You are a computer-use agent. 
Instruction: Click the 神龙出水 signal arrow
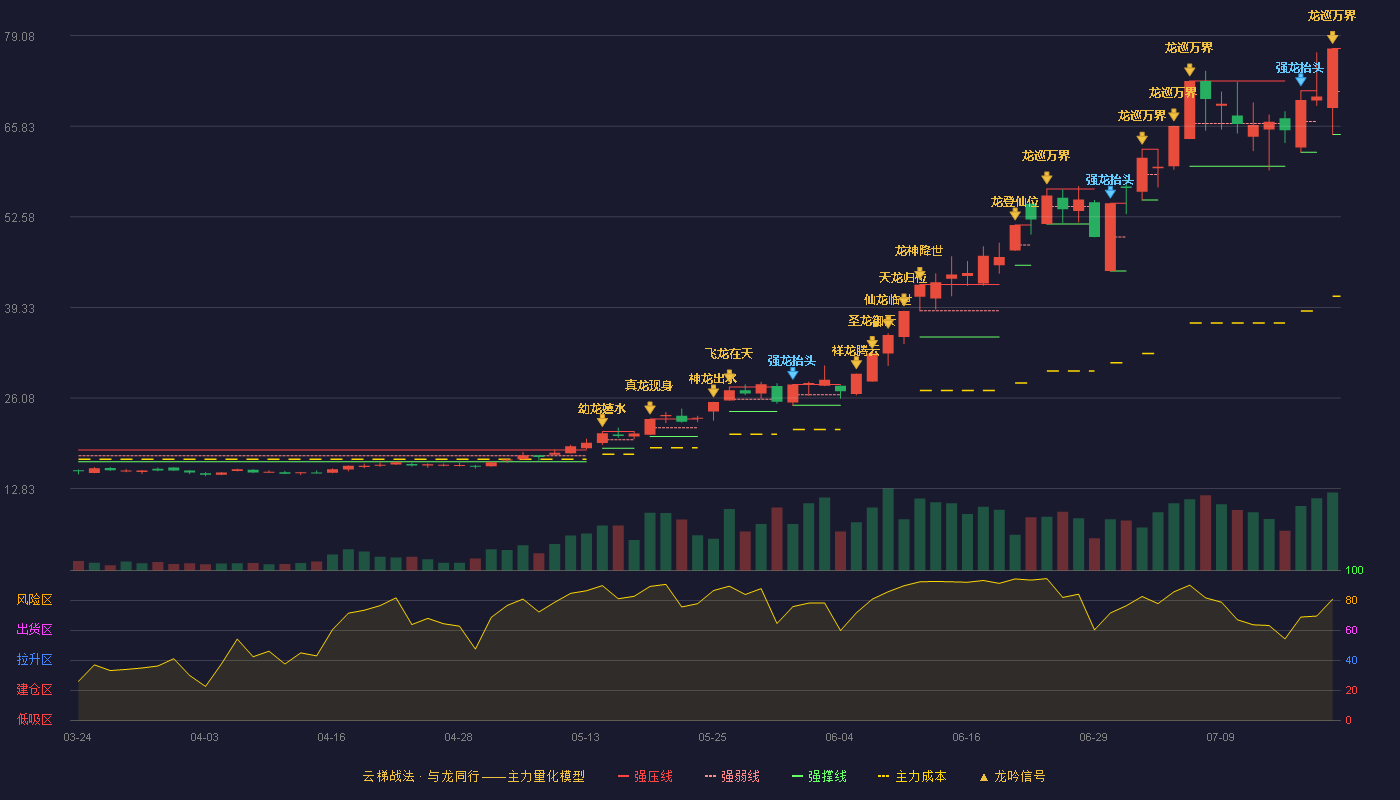(x=713, y=391)
